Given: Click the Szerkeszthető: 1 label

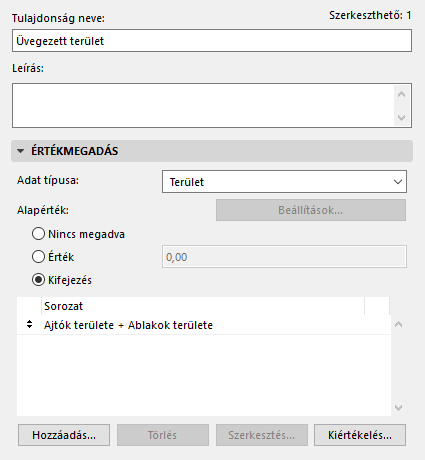Looking at the screenshot, I should (370, 15).
